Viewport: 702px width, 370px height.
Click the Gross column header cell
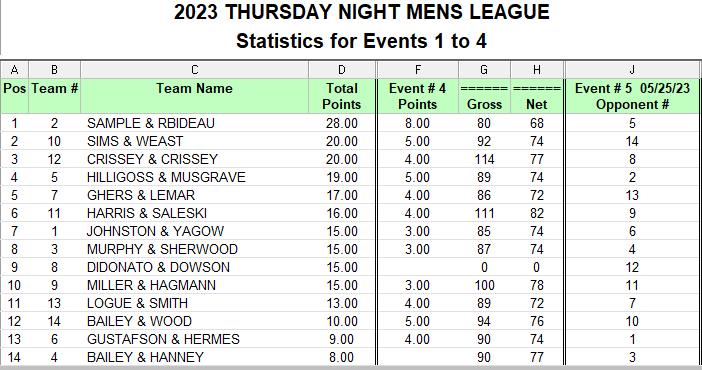484,96
